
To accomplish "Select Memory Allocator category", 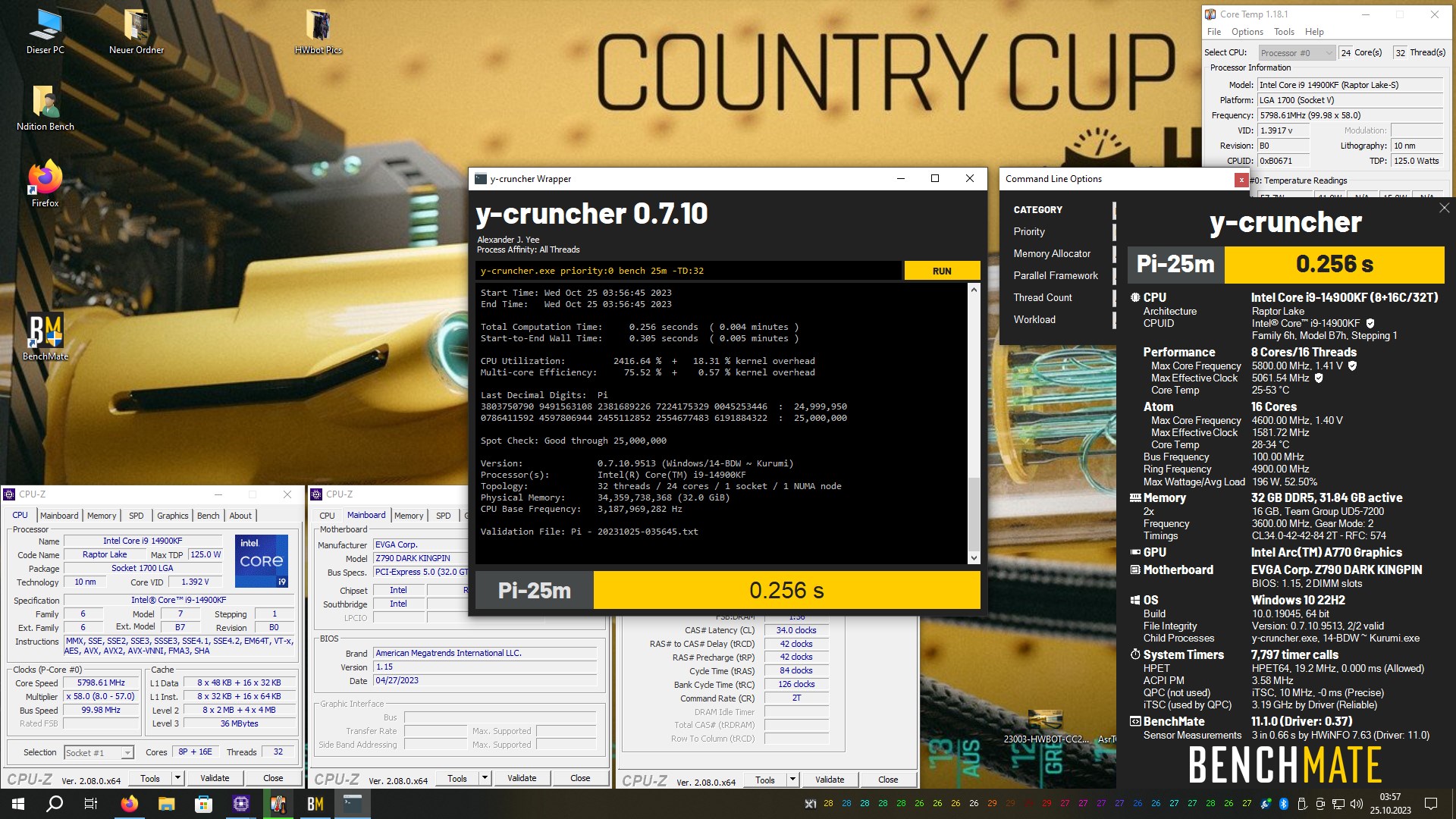I will (x=1052, y=253).
